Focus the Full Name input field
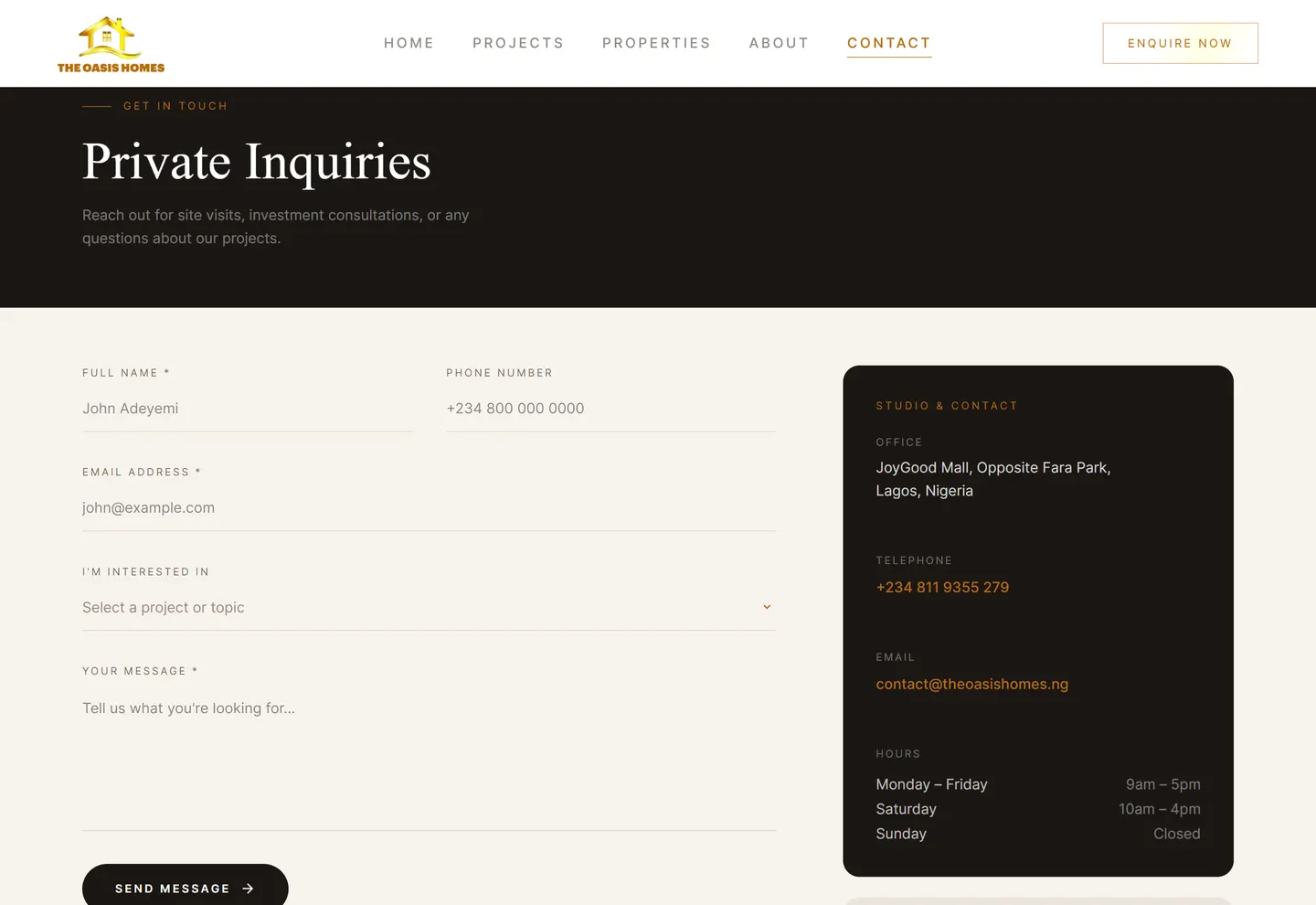This screenshot has width=1316, height=905. 248,409
